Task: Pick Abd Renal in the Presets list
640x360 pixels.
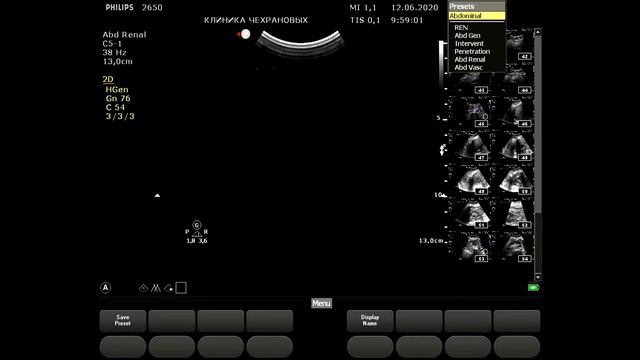Action: (x=470, y=60)
